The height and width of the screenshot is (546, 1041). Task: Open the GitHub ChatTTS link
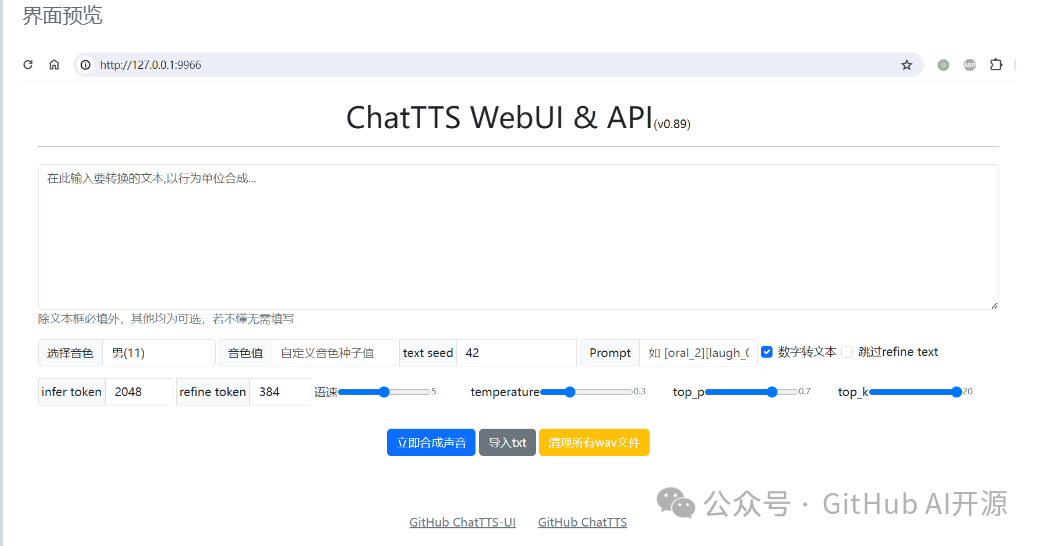pos(582,522)
